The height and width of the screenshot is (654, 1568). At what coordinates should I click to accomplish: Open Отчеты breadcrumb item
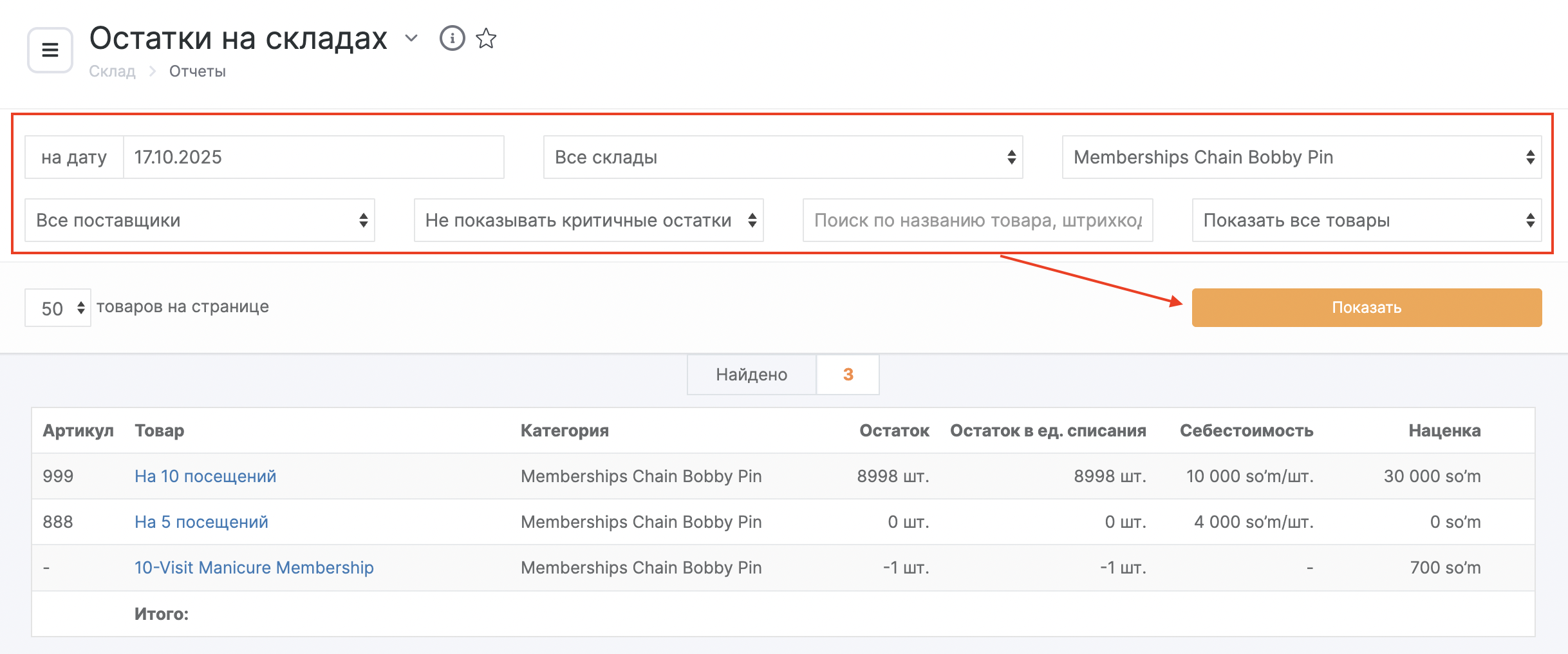click(x=197, y=71)
